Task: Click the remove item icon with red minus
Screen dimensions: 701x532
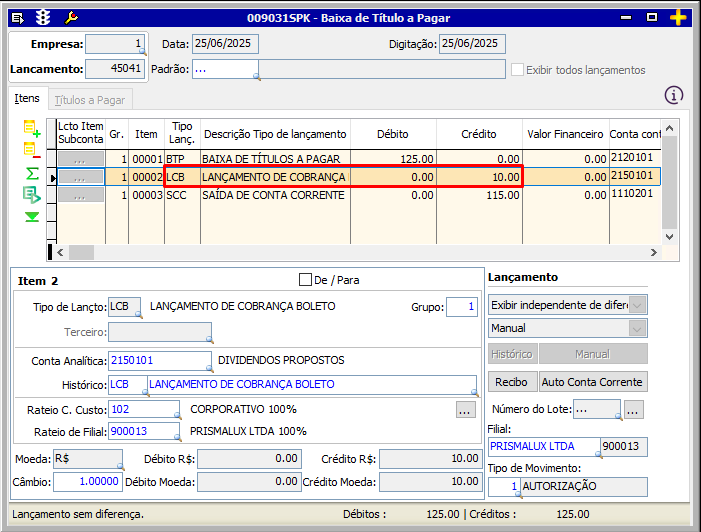Action: pos(31,150)
